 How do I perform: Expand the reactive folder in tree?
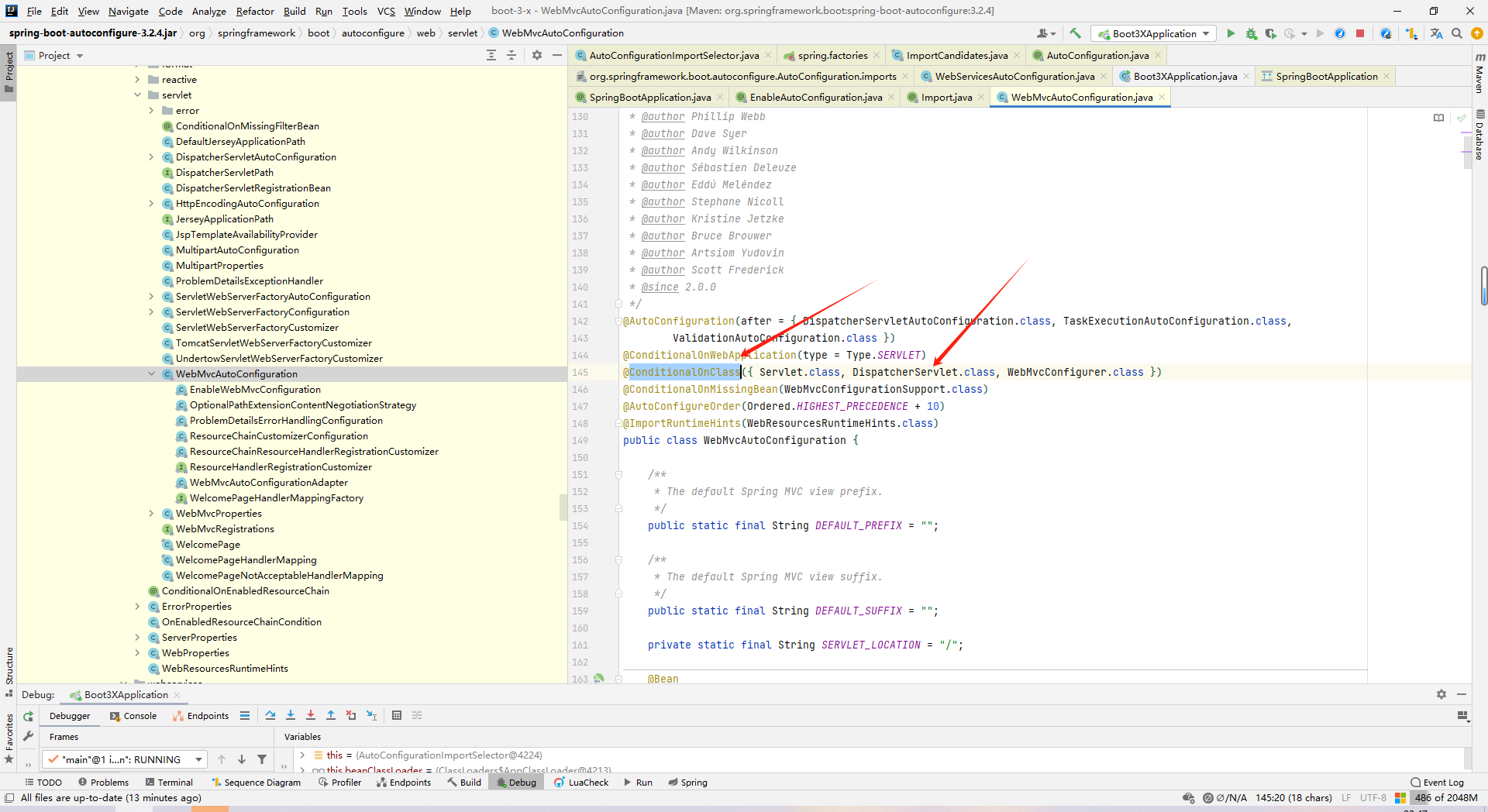(x=138, y=79)
